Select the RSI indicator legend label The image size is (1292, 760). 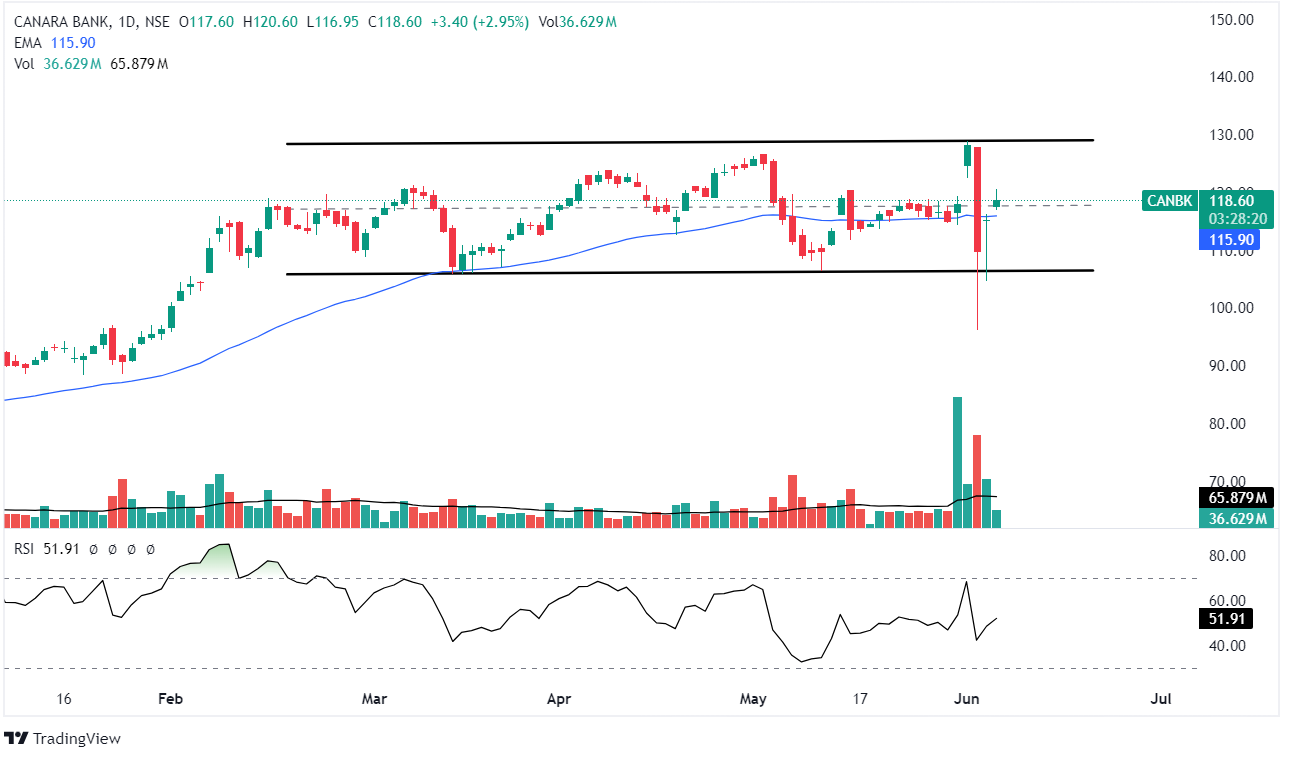coord(26,548)
